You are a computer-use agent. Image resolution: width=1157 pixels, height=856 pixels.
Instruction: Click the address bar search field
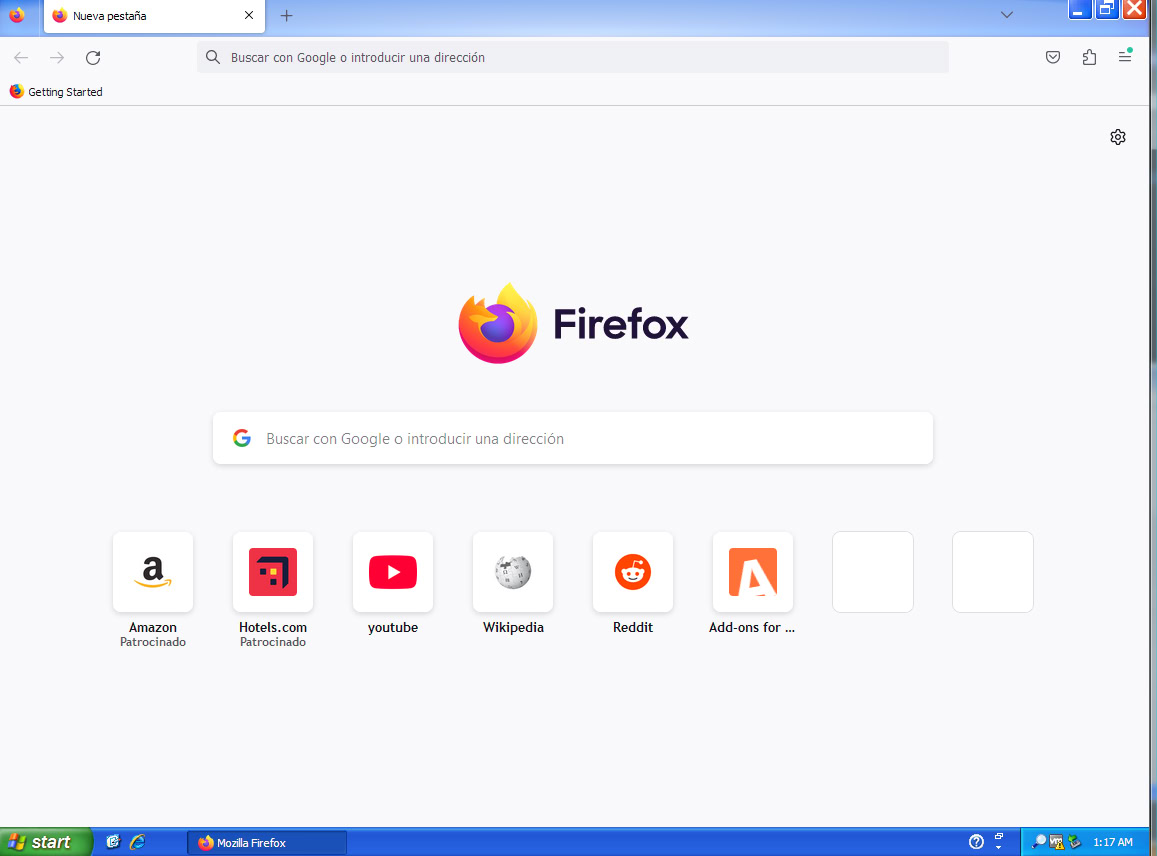(x=573, y=58)
